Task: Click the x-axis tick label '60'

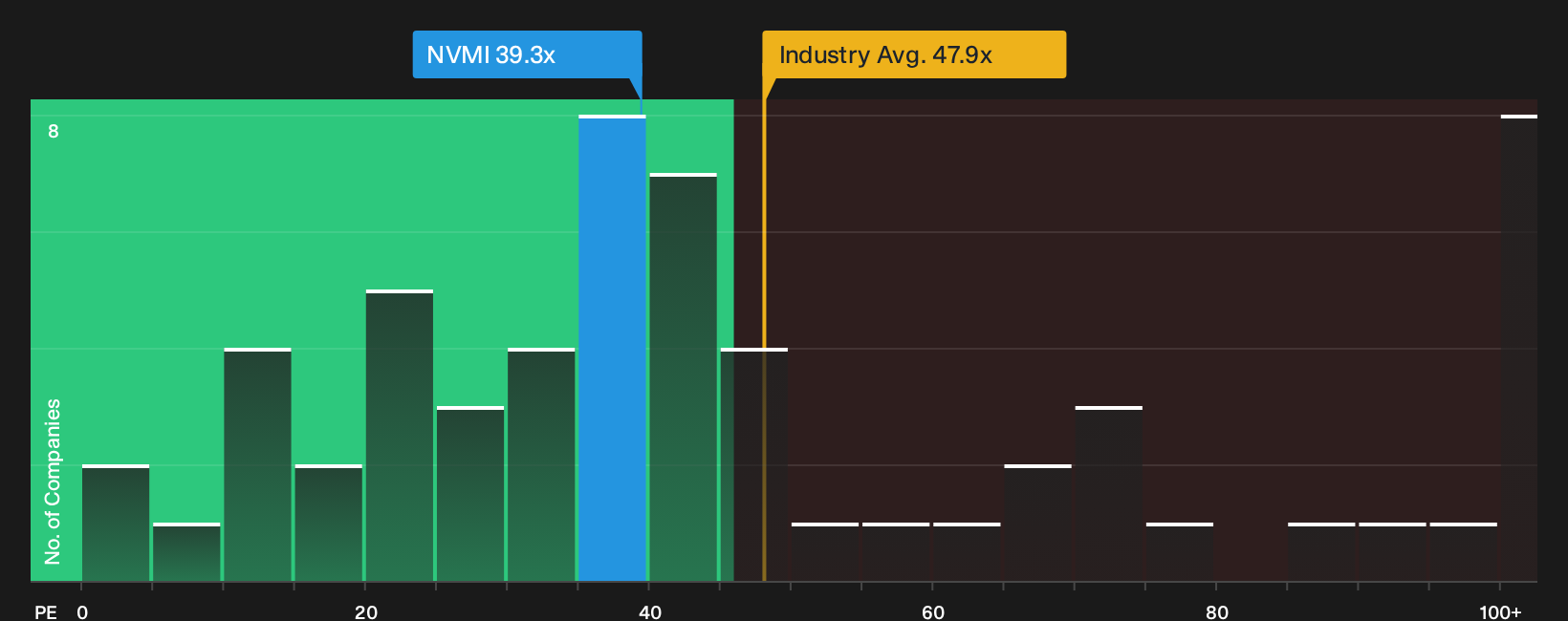Action: (x=933, y=611)
